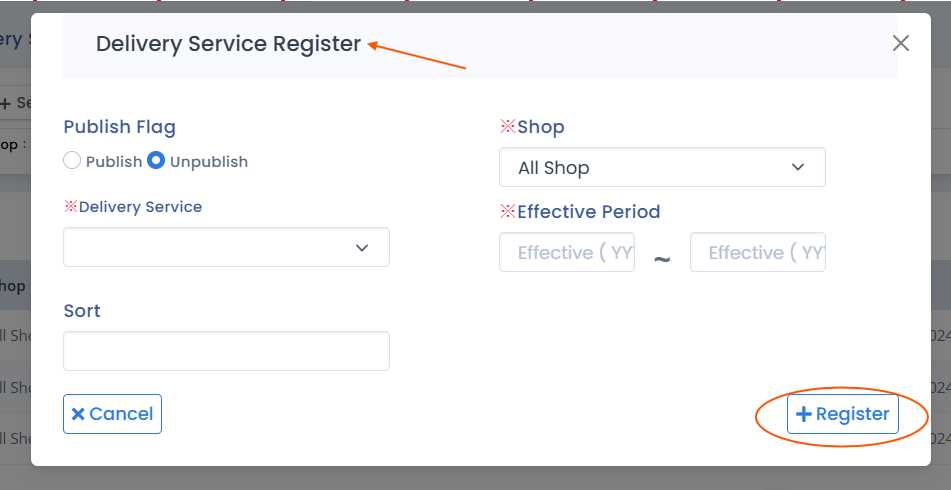Click the Effective Period label
The image size is (951, 490).
click(588, 212)
